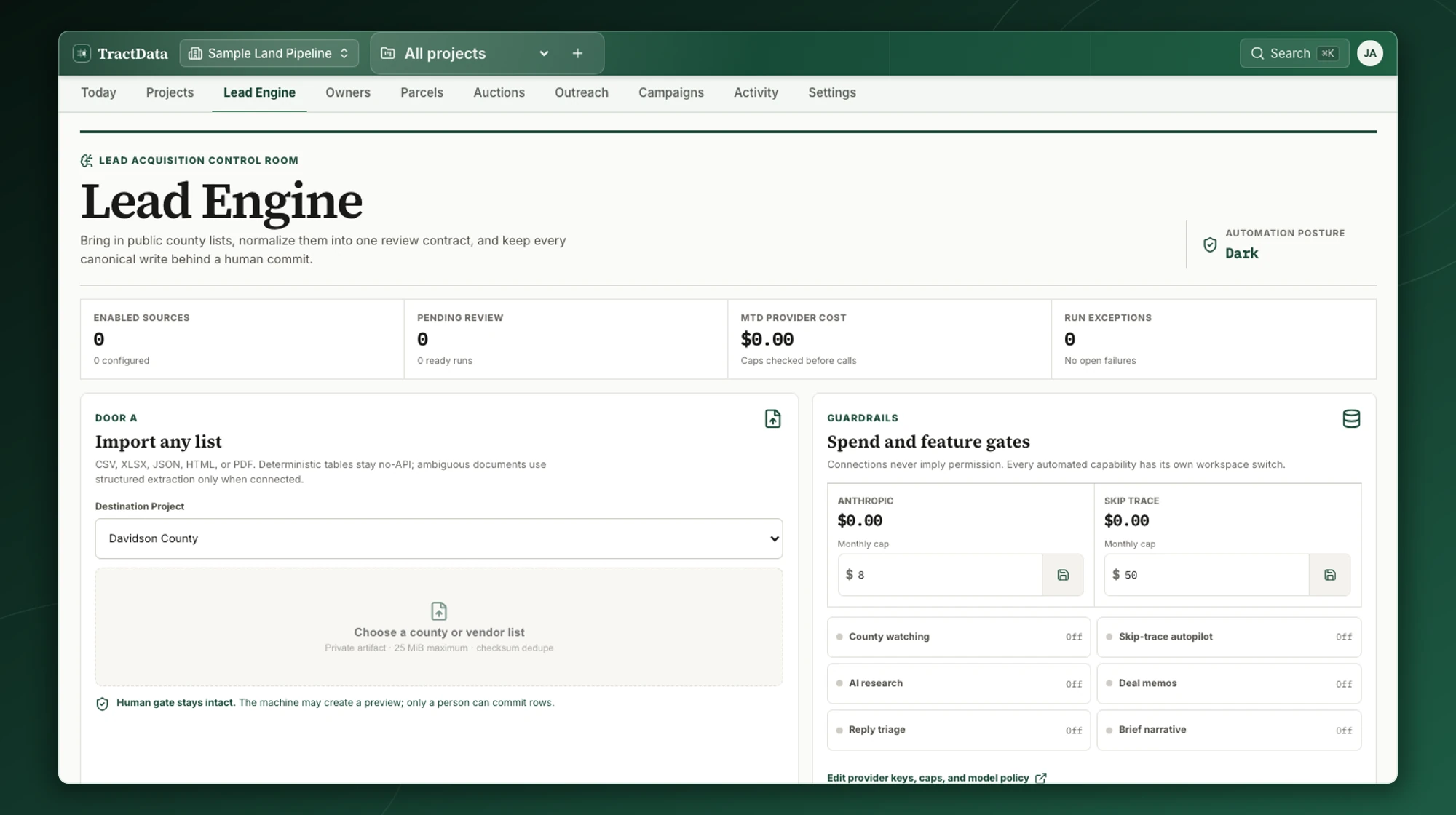The image size is (1456, 815).
Task: Switch on Brief narrative
Action: click(x=1229, y=730)
